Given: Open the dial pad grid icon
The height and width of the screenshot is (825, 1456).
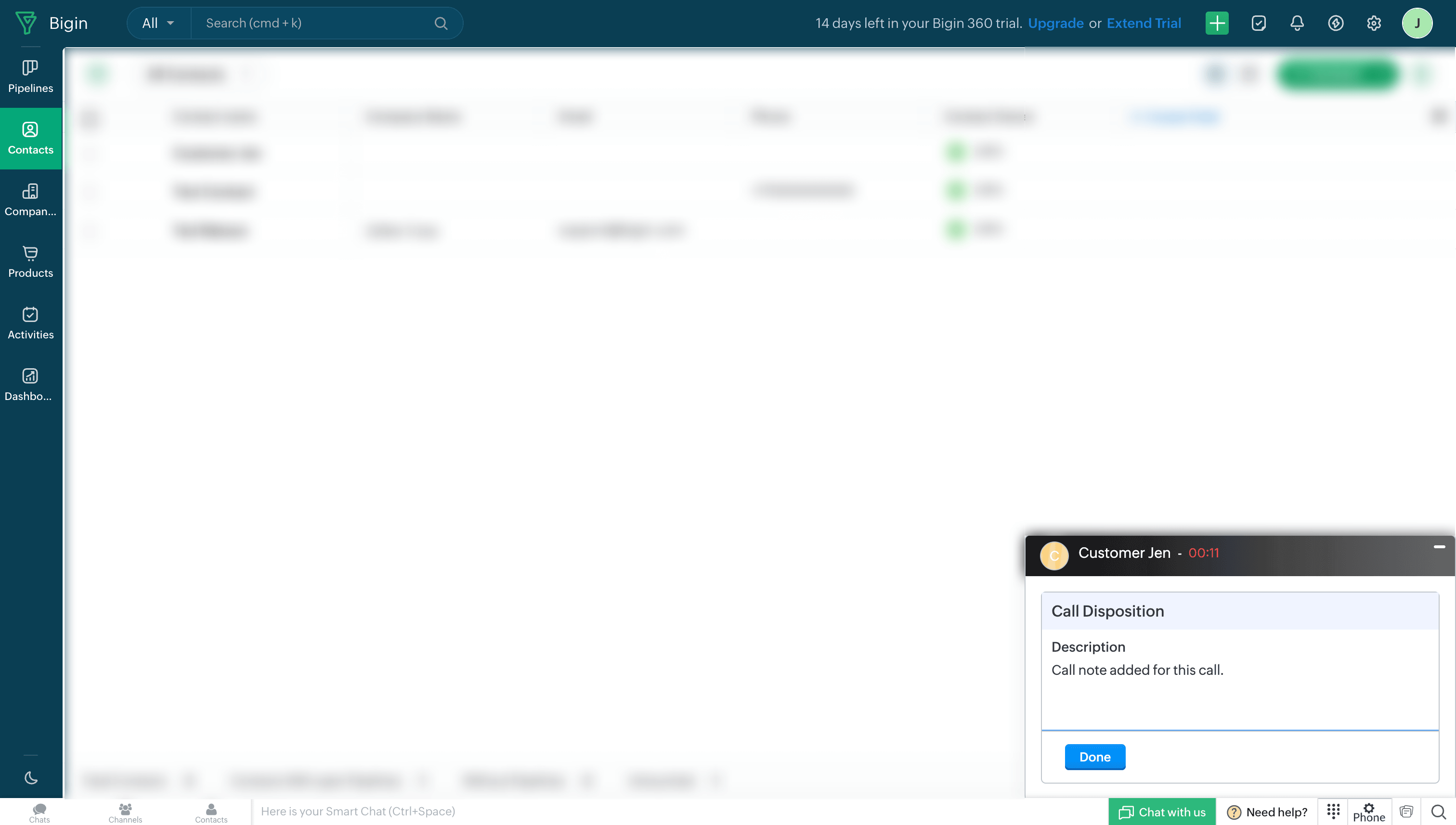Looking at the screenshot, I should [1333, 811].
